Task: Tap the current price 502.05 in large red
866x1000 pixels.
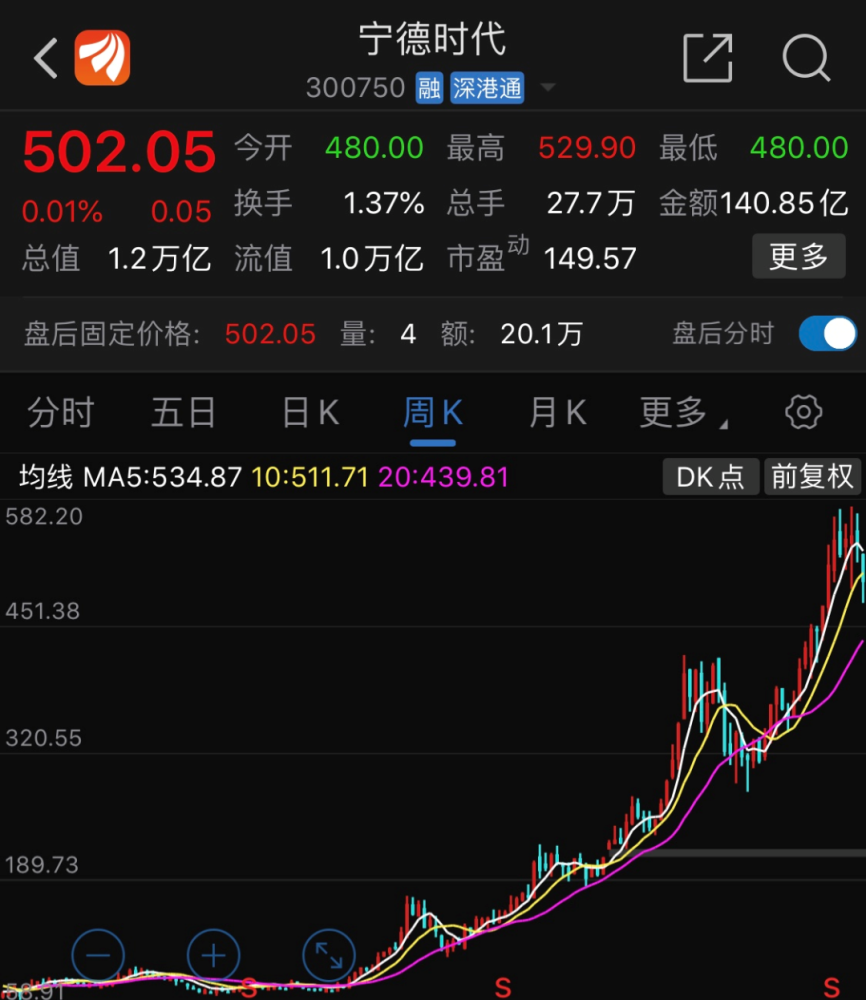Action: (119, 152)
